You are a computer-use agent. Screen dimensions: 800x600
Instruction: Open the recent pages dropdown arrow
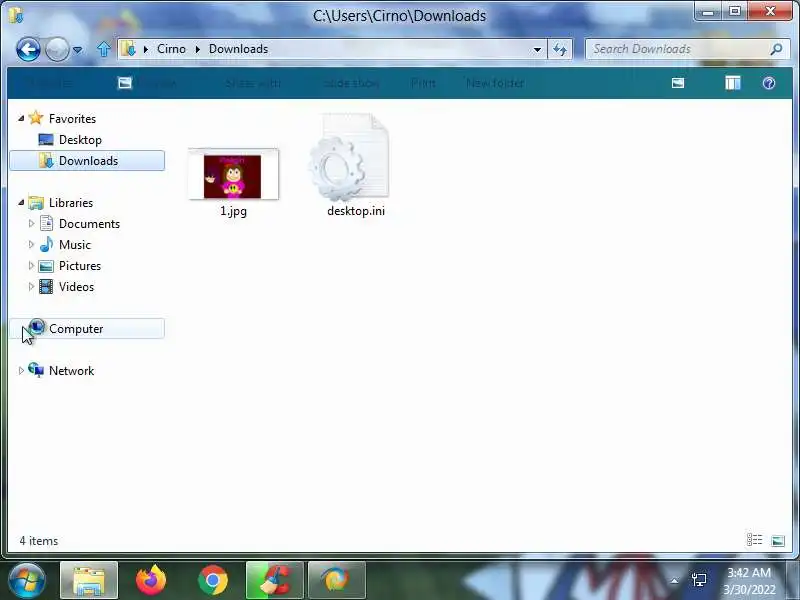78,50
